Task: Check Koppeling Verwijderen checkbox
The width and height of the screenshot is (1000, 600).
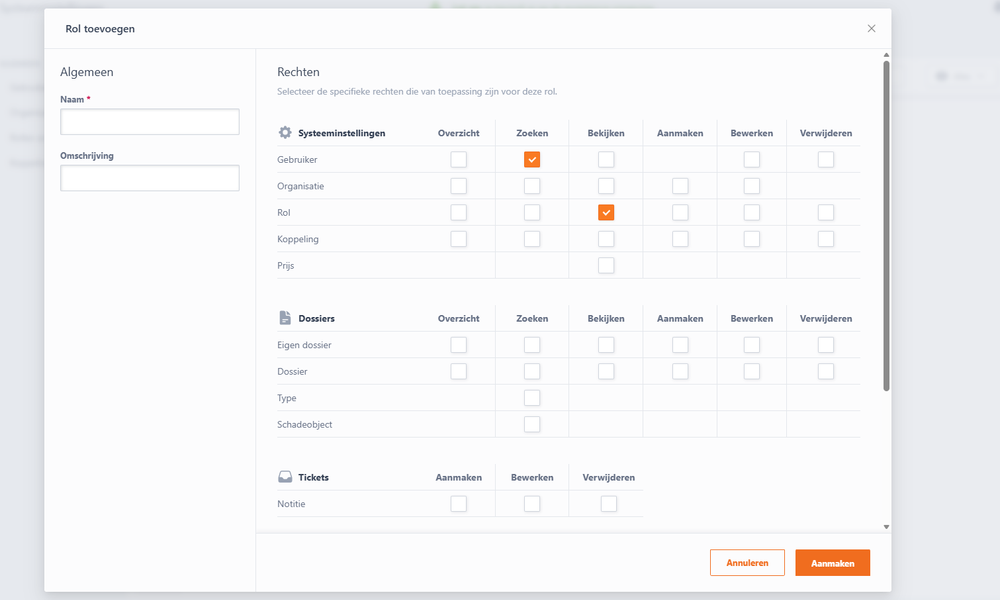Action: tap(826, 239)
